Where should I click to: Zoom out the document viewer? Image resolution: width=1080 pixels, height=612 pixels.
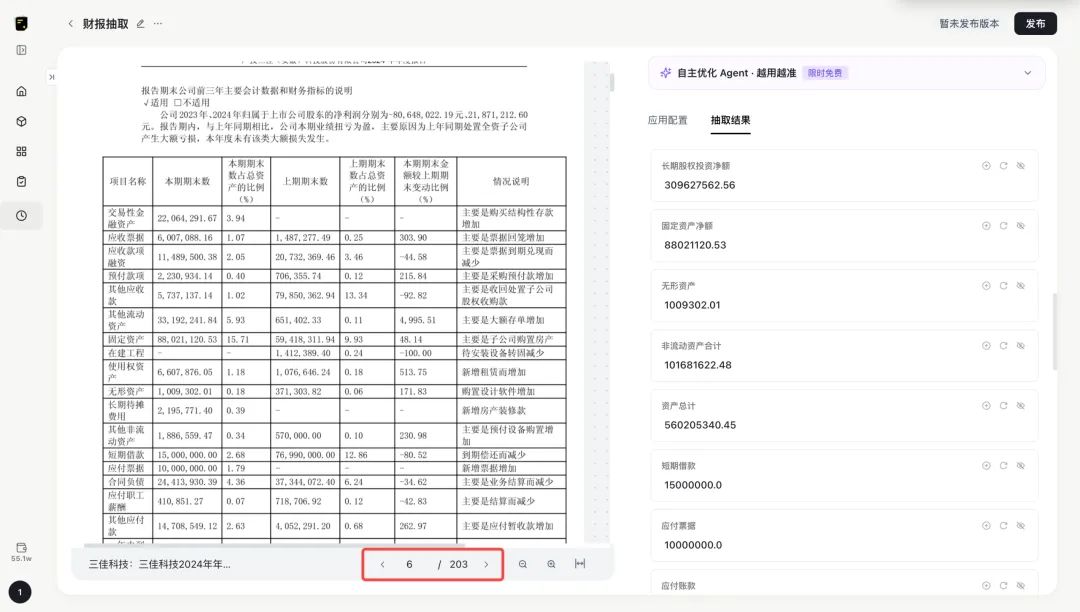pos(523,564)
